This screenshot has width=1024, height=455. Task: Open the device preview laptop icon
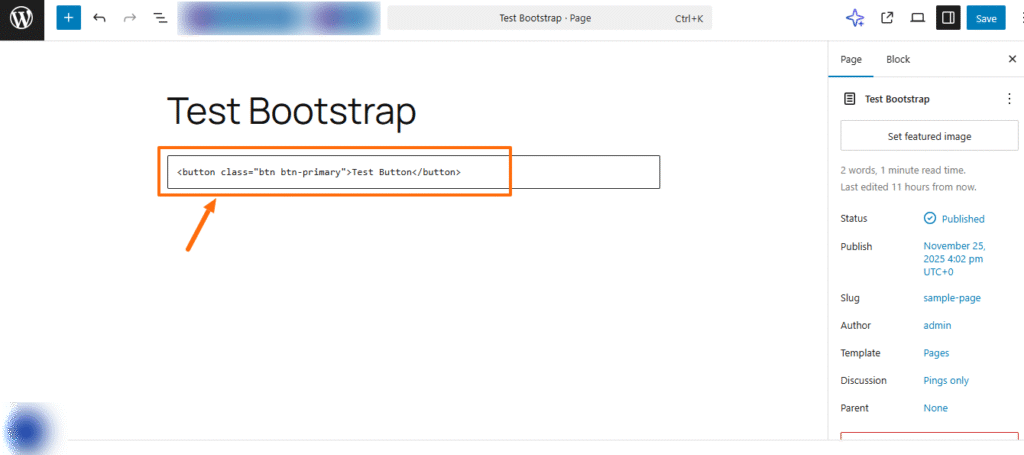[x=918, y=18]
